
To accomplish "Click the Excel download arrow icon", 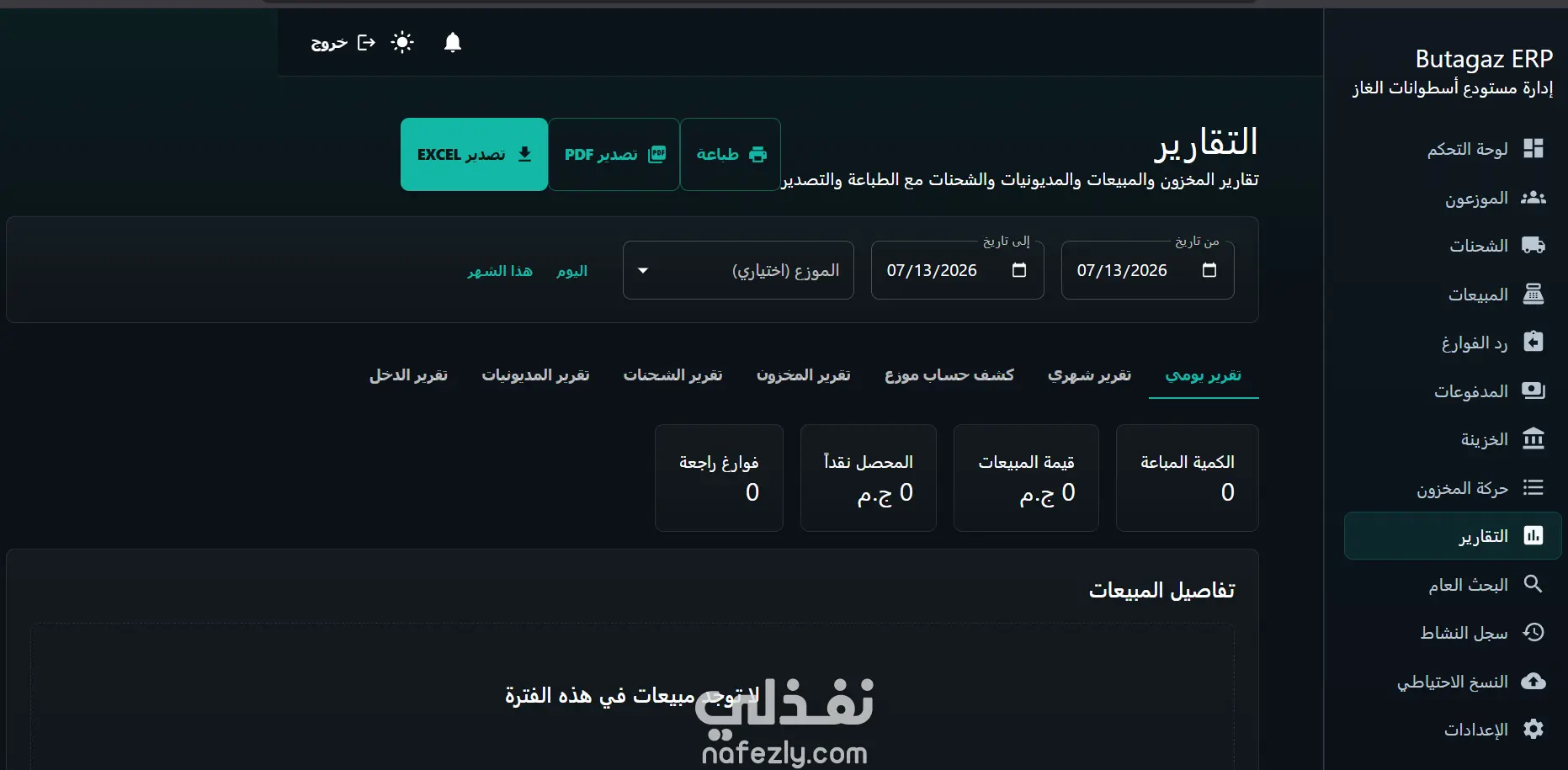I will tap(524, 154).
